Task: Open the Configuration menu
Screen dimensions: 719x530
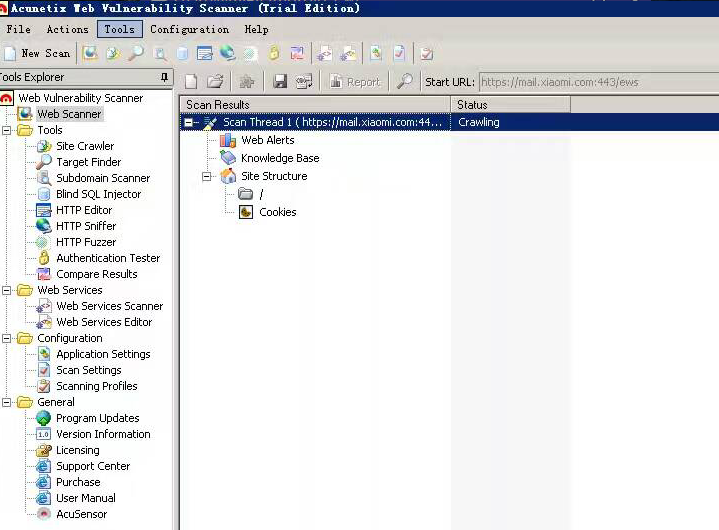Action: coord(189,29)
